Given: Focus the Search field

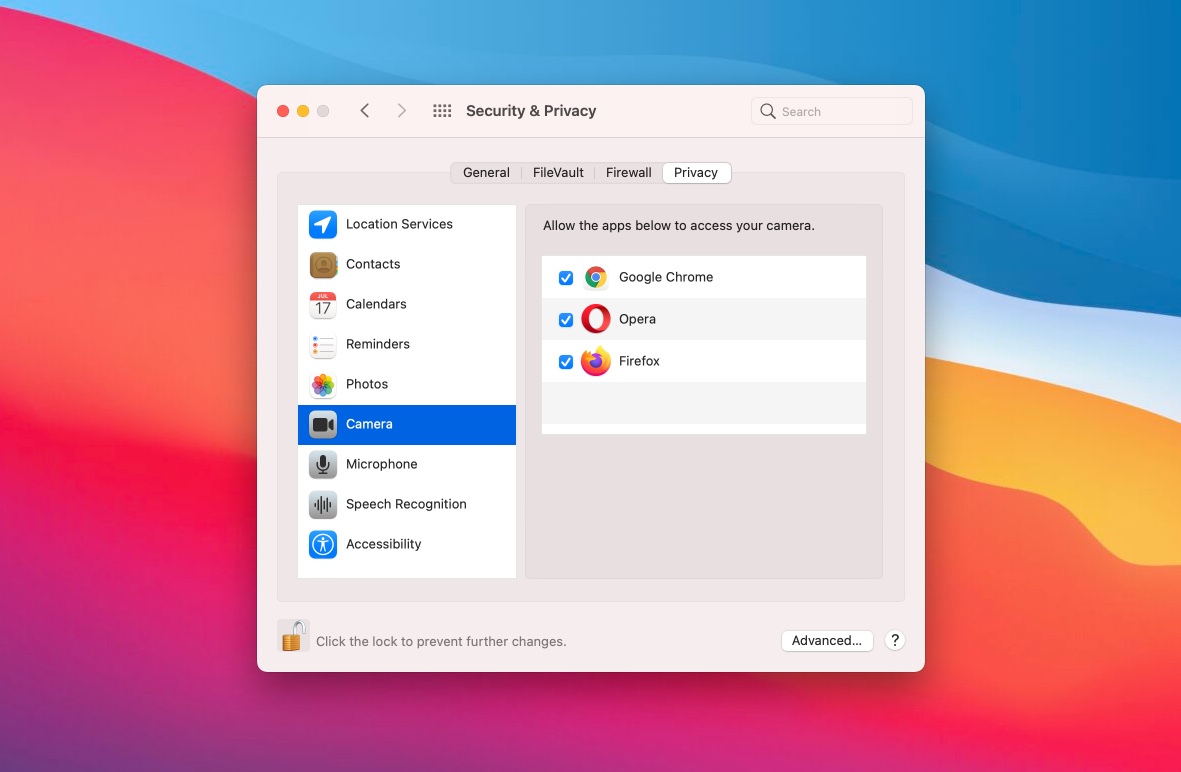Looking at the screenshot, I should click(832, 111).
